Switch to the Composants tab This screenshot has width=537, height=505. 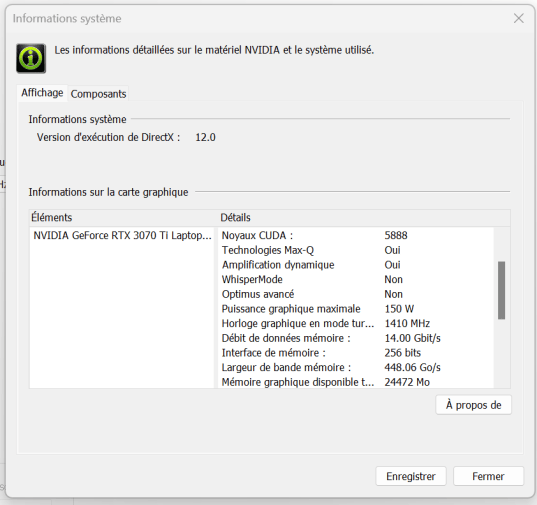pyautogui.click(x=98, y=94)
